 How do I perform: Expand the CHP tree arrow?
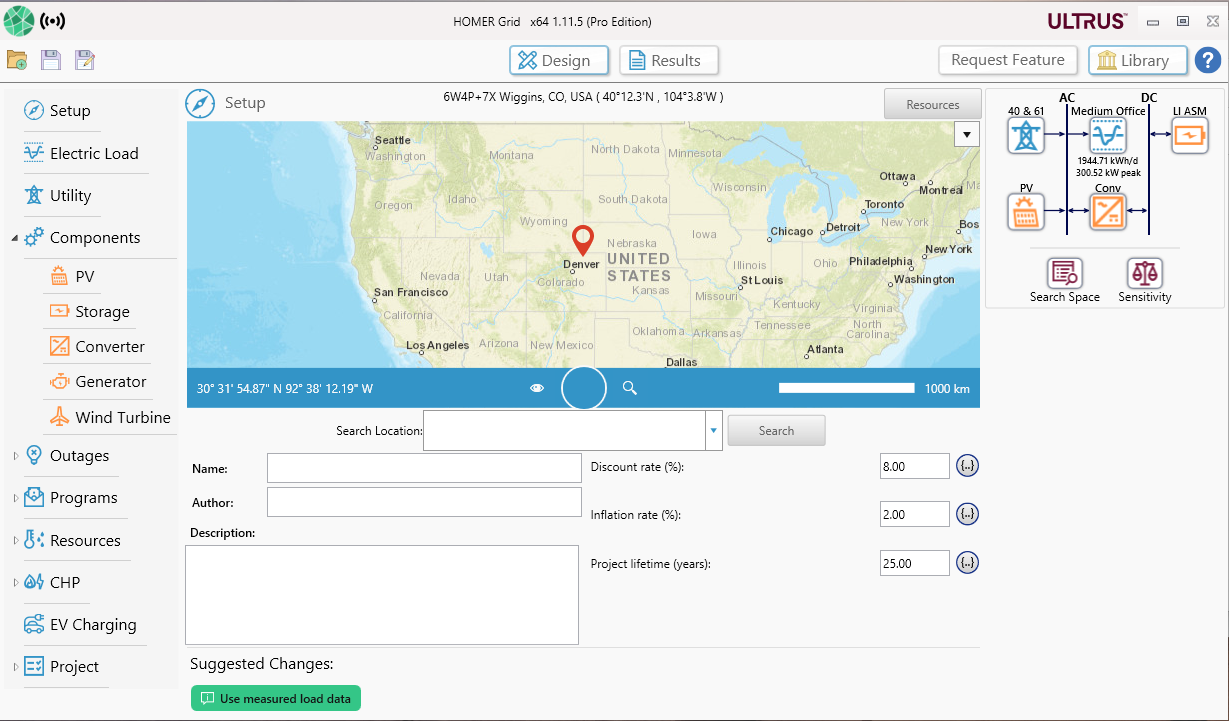[15, 582]
